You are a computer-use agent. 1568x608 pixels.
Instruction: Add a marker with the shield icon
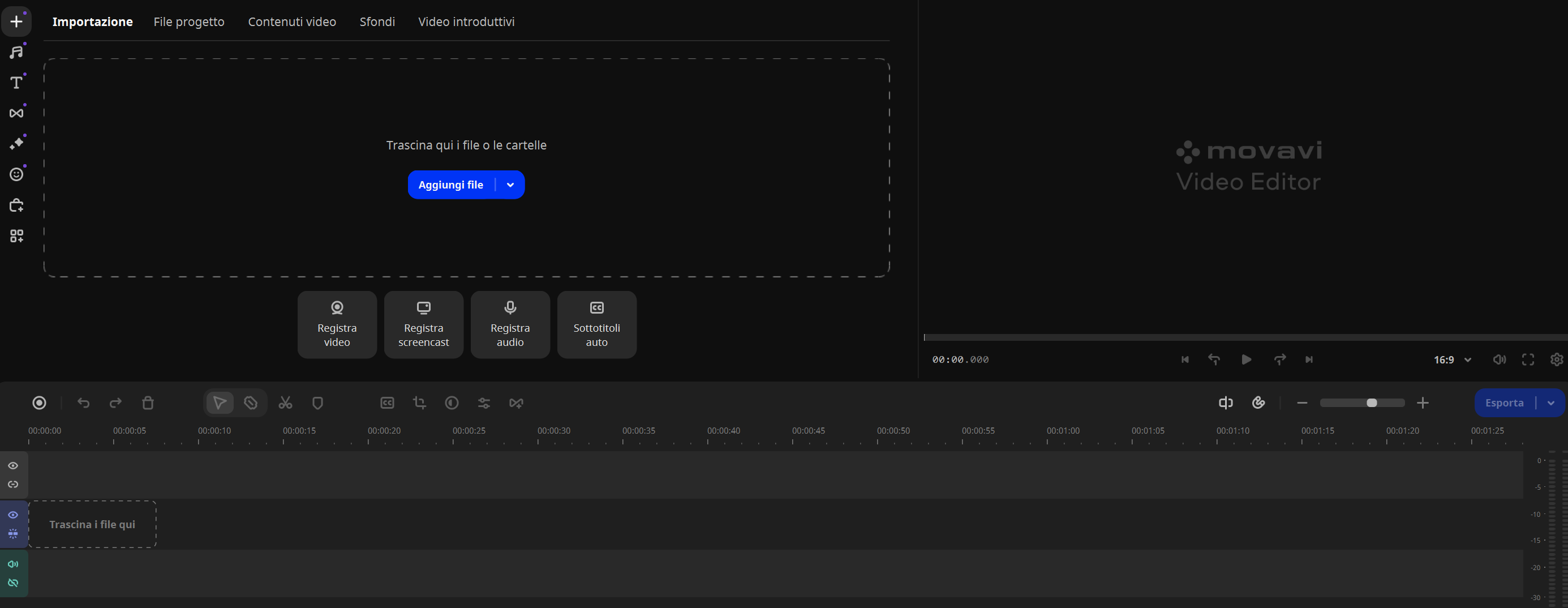(x=318, y=403)
